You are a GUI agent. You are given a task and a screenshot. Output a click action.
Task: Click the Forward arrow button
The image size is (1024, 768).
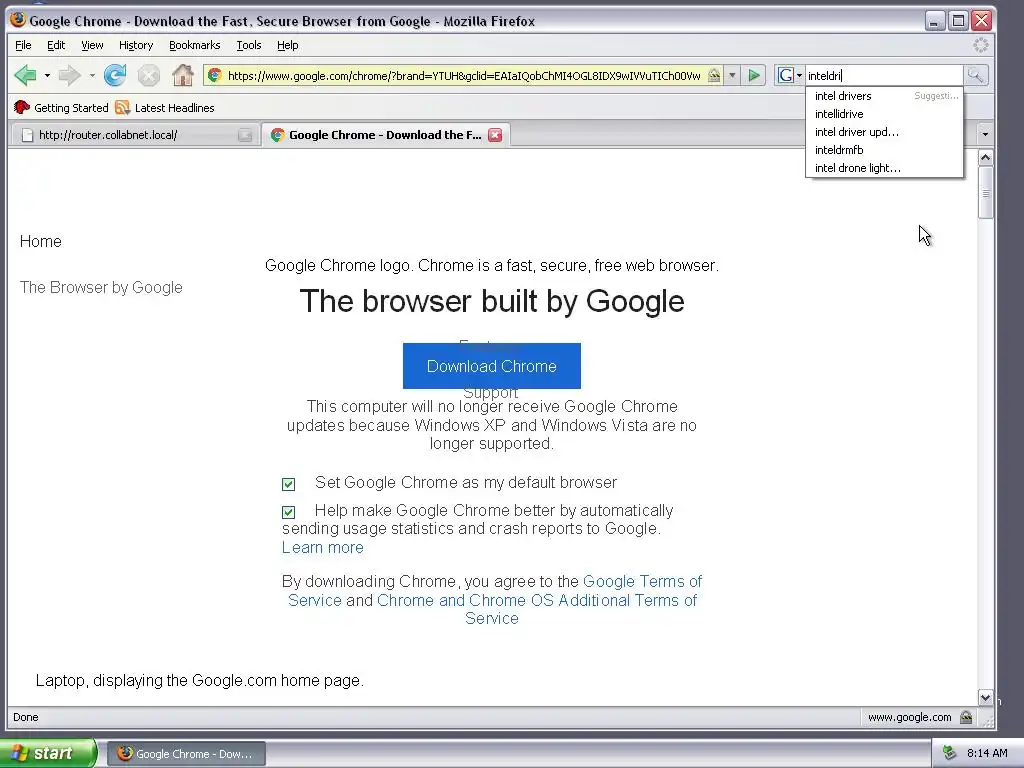pyautogui.click(x=69, y=76)
